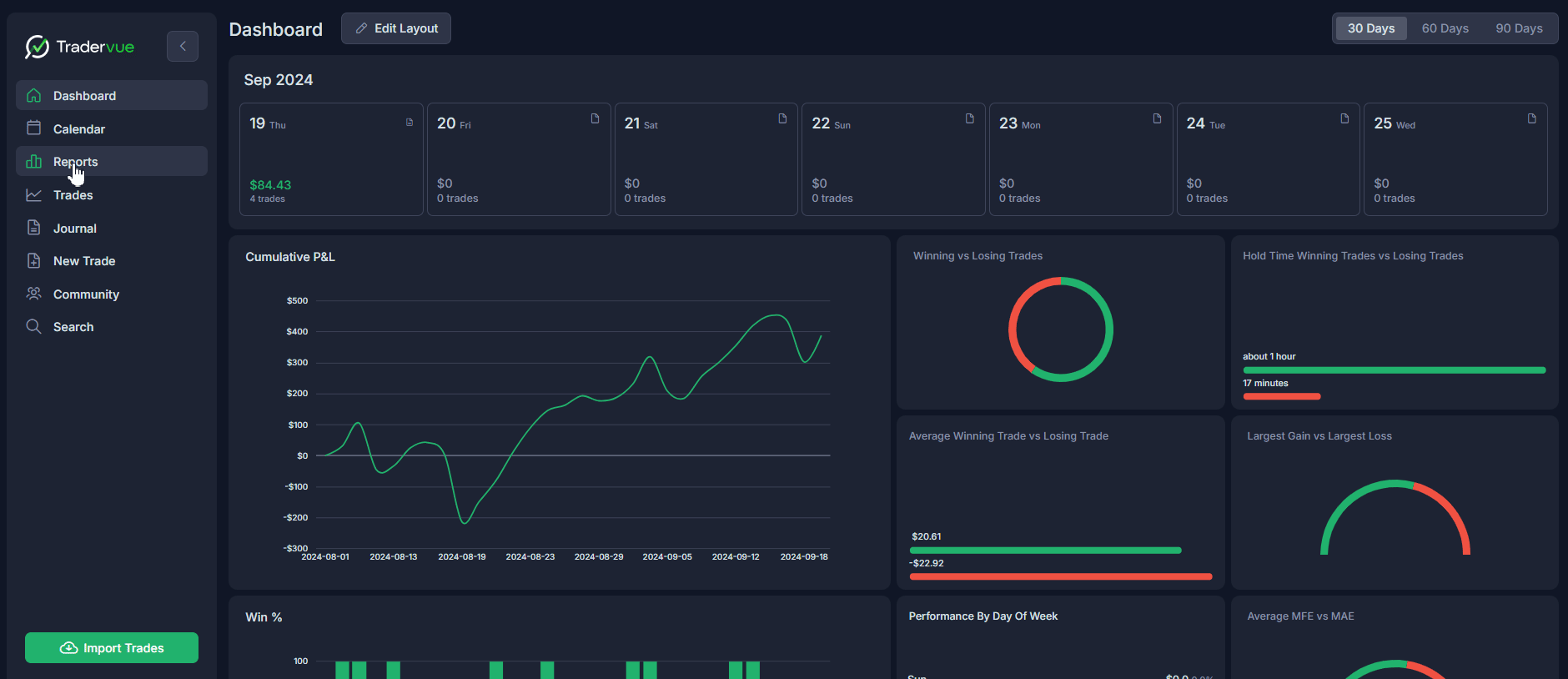Open journal note icon for 22 Sun
Screen dimensions: 1568x679
(969, 118)
